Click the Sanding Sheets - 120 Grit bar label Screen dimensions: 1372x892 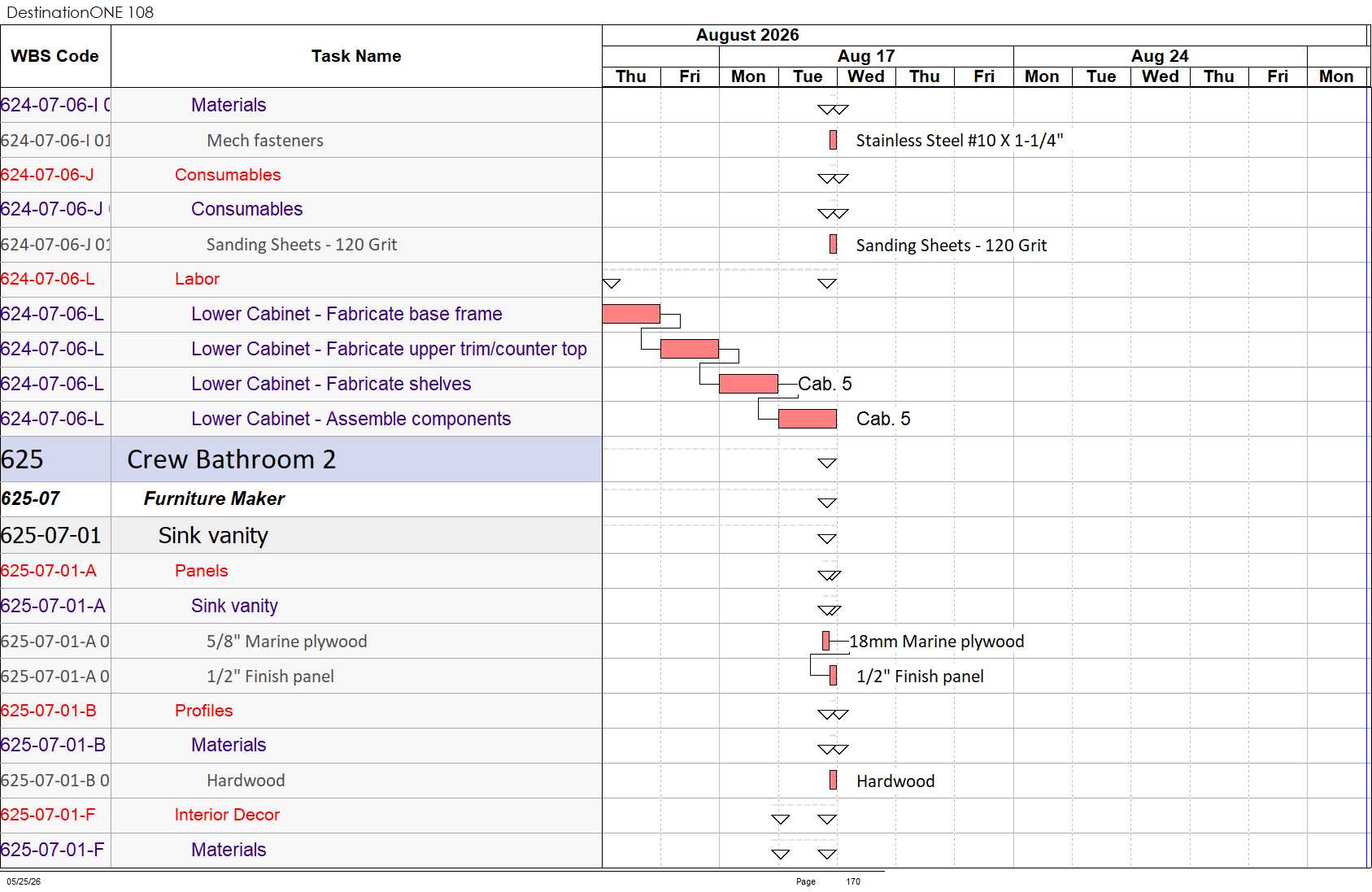[952, 246]
